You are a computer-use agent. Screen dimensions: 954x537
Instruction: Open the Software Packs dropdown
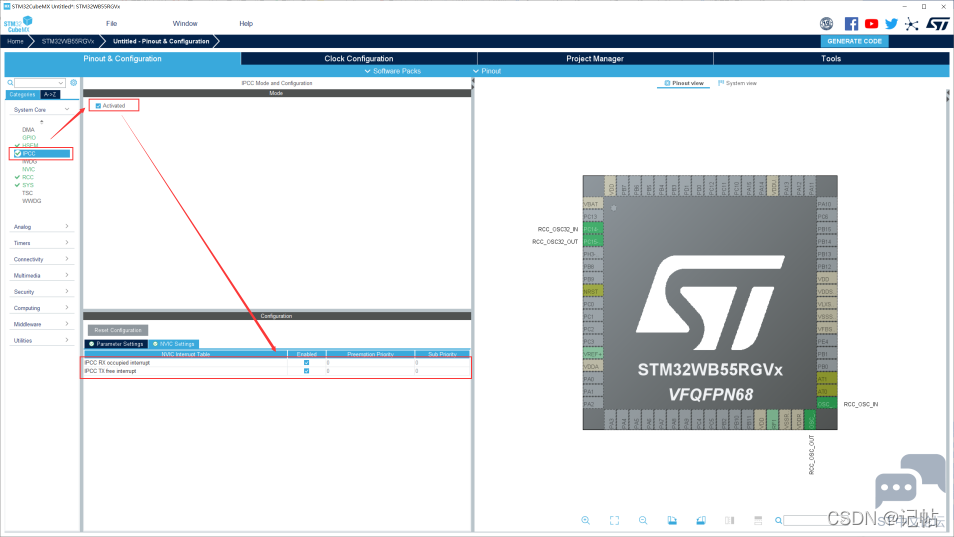[392, 71]
